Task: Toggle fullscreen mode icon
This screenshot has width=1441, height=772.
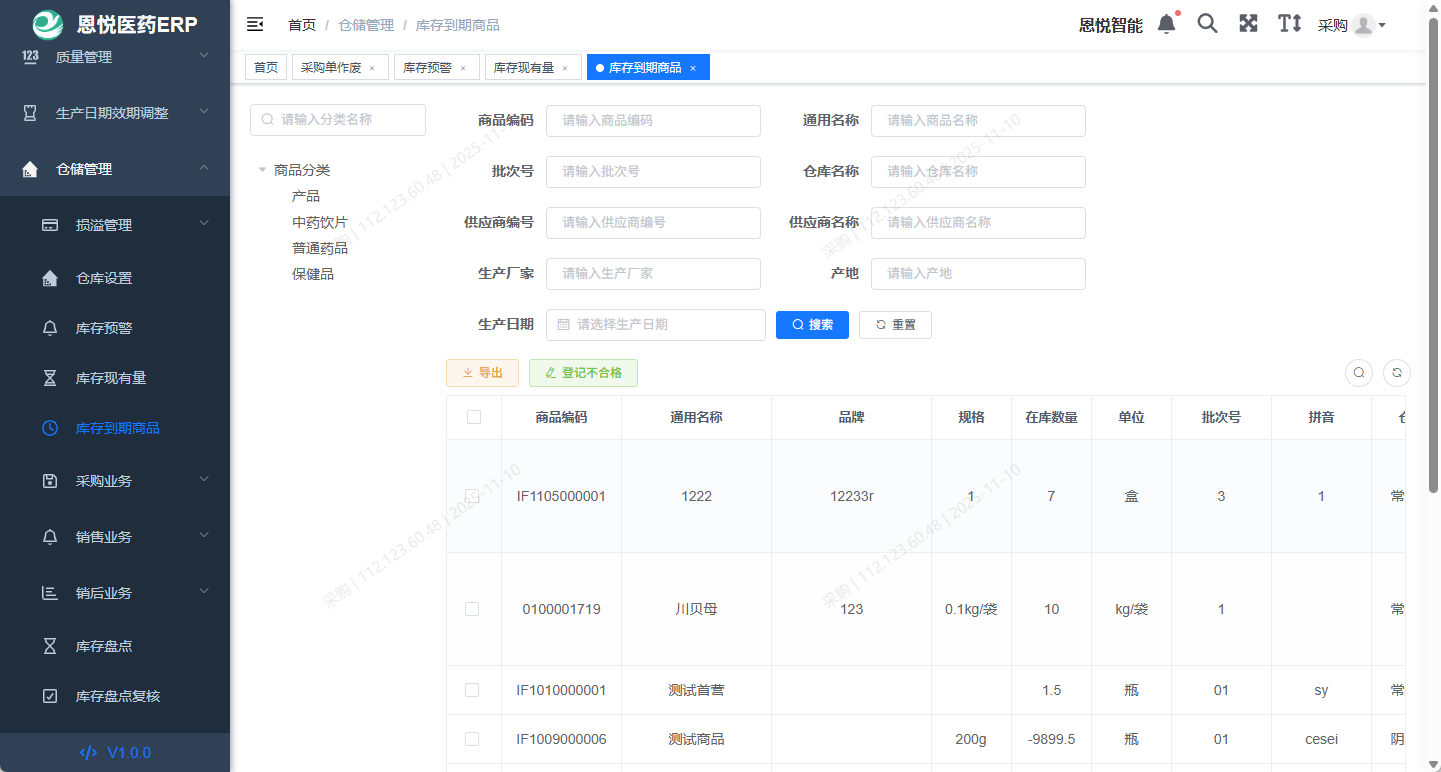Action: coord(1248,23)
